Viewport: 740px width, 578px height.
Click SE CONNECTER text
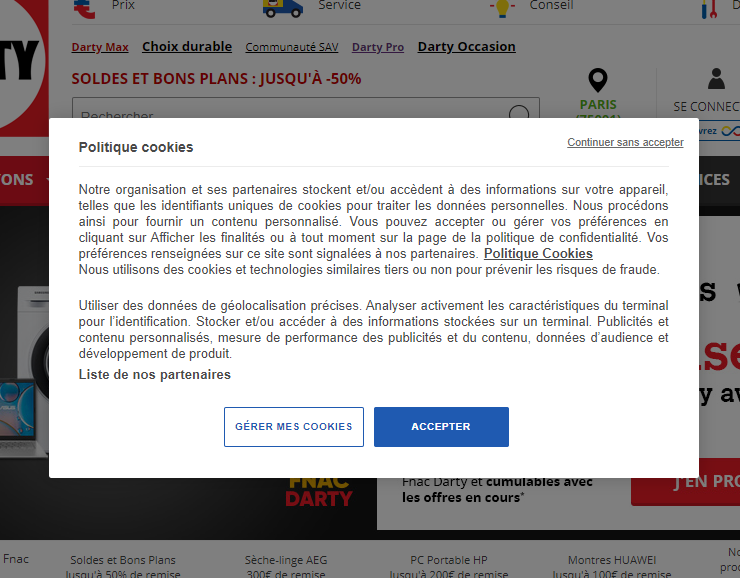click(x=706, y=107)
